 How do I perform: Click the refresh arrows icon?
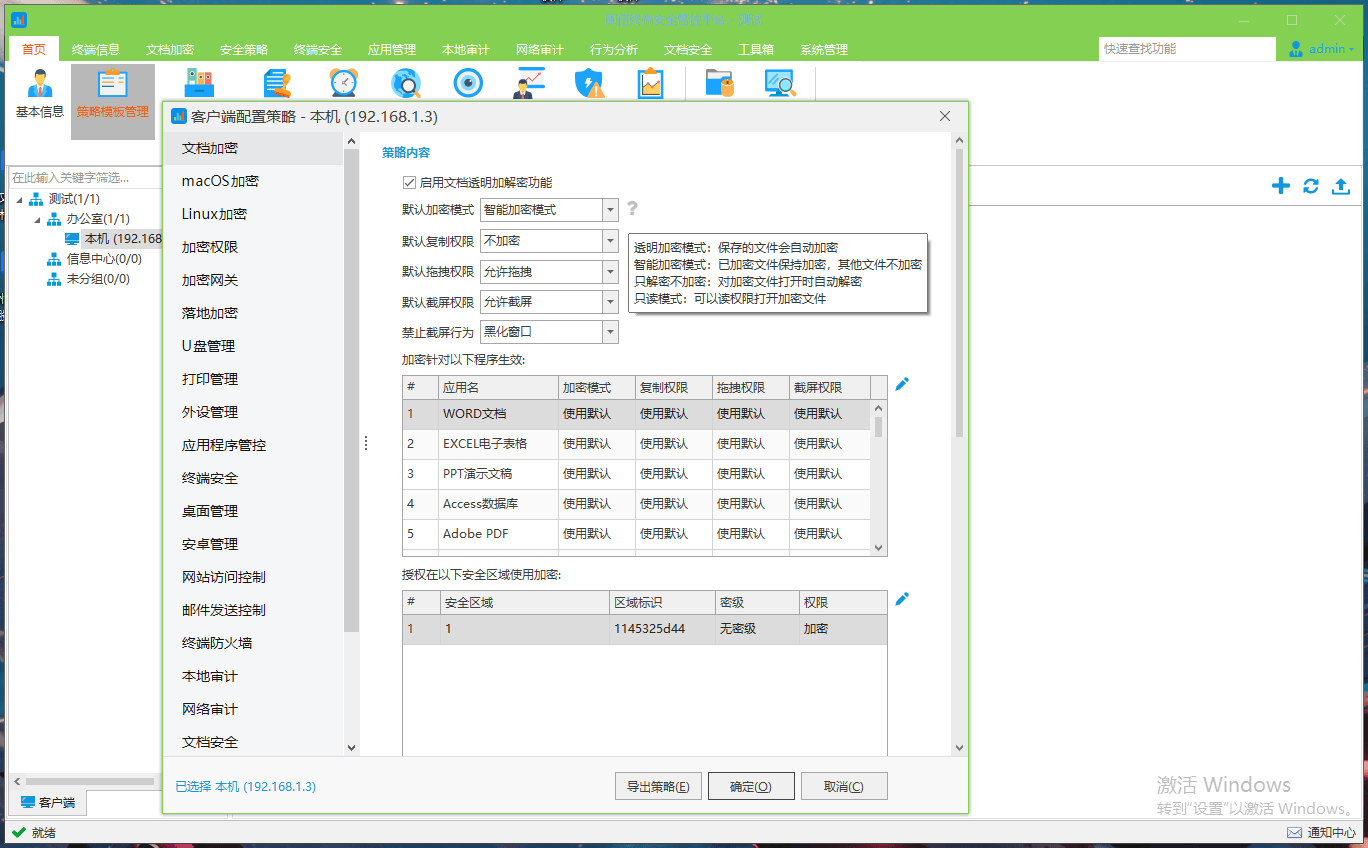tap(1310, 186)
